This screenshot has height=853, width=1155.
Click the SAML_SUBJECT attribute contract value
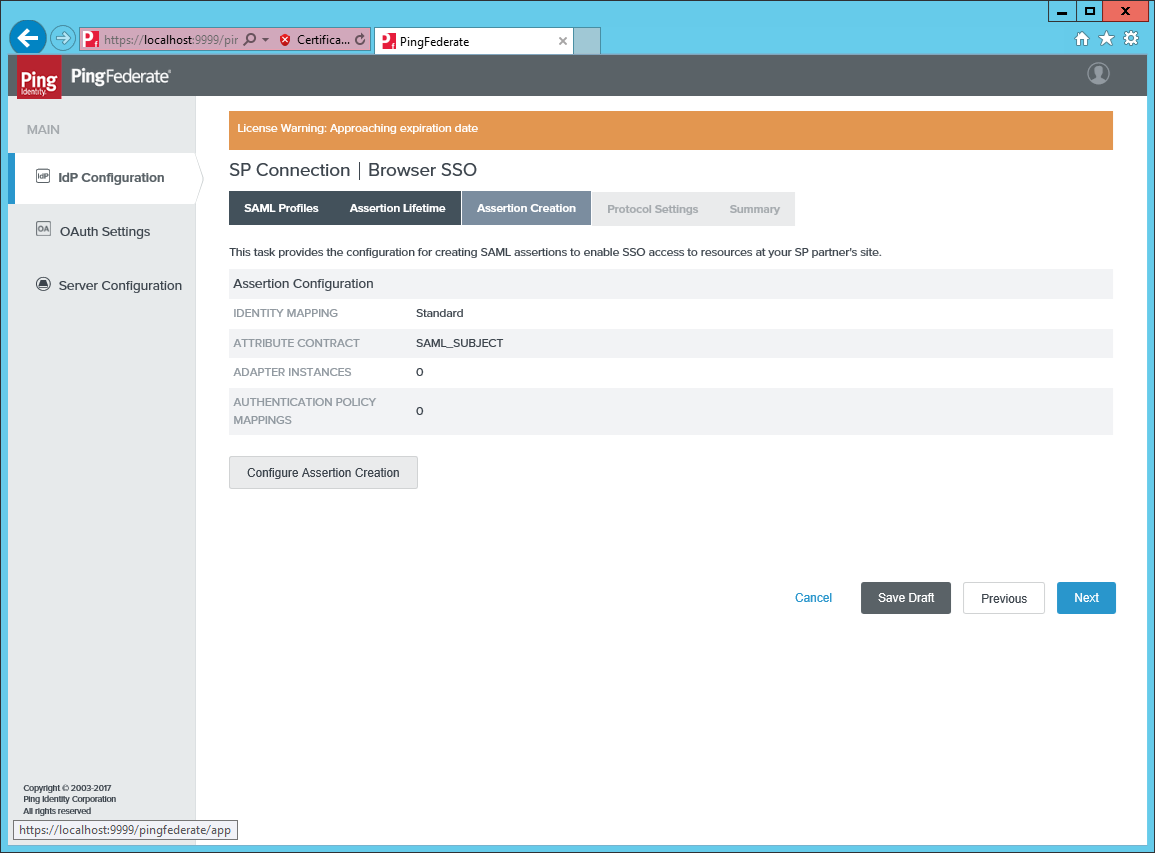(460, 343)
